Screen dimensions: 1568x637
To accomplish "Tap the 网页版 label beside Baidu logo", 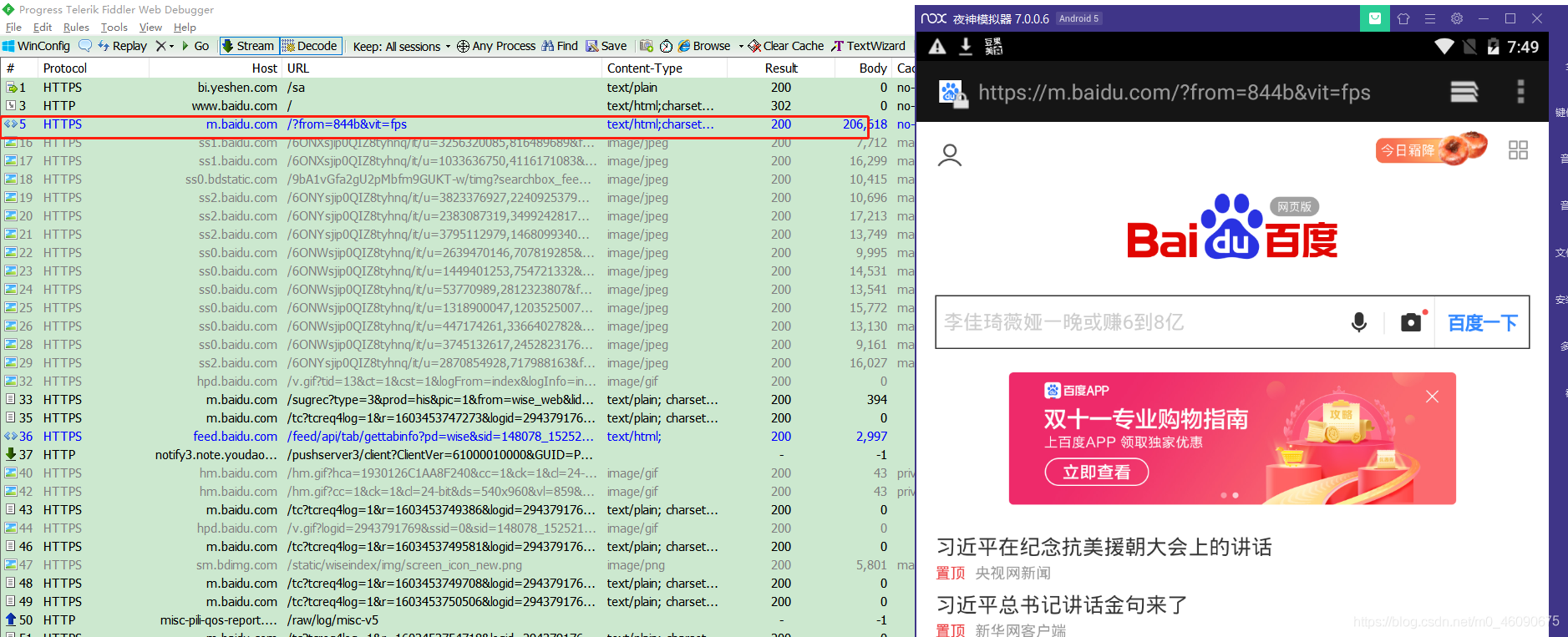I will 1294,206.
